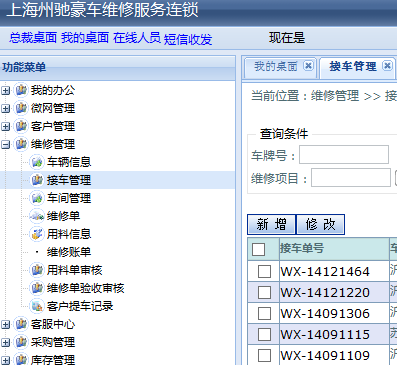Check the box for WX-14121220

[x=264, y=293]
